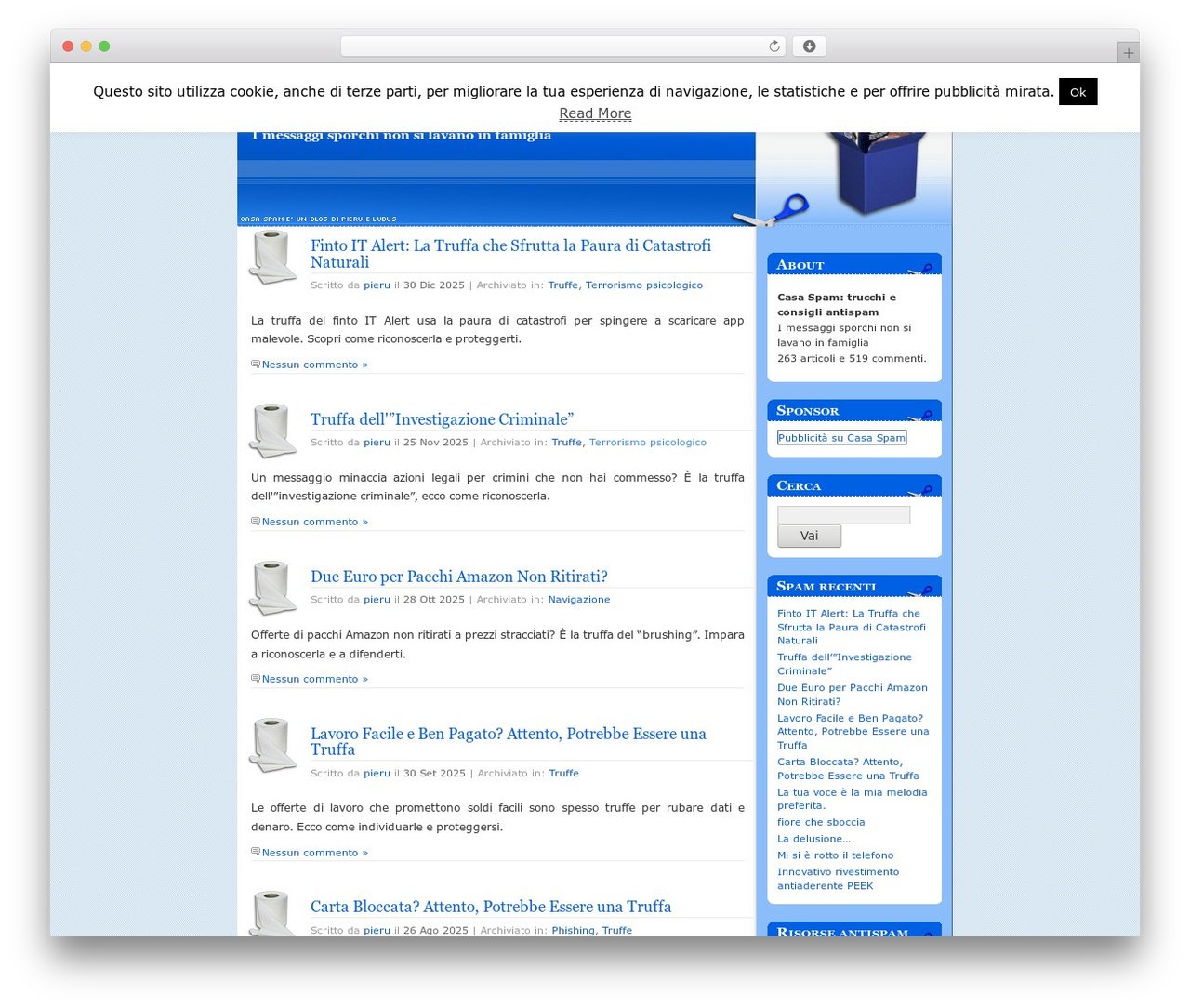1190x1008 pixels.
Task: Open post 'Due Euro per Pacchi Amazon Non Ritirati?'
Action: point(458,577)
